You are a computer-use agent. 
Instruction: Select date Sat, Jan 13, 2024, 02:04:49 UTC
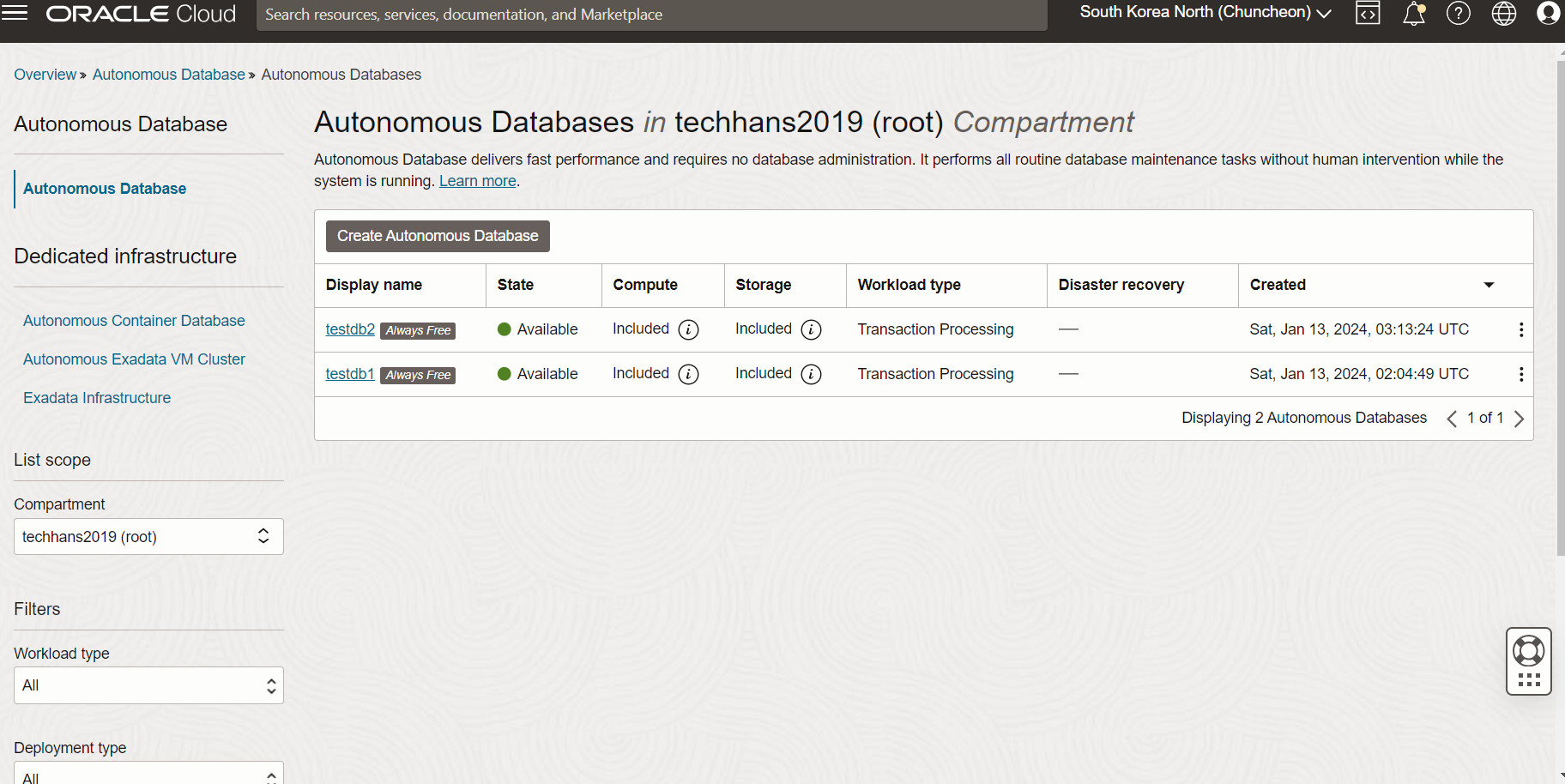1359,374
